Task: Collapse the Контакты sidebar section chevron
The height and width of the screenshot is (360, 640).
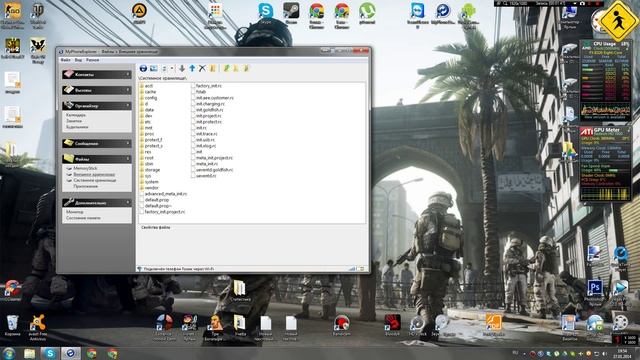Action: point(128,75)
